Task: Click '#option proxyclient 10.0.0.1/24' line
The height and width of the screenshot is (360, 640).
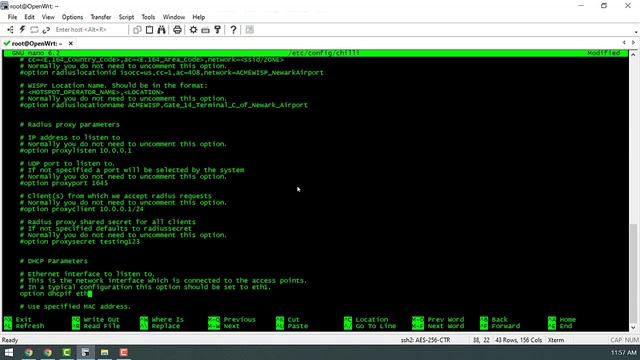Action: point(82,209)
